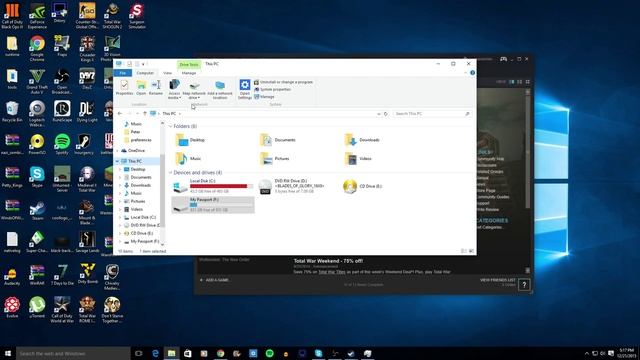Select the CD Drive (E:)
640x360 pixels.
coord(363,186)
